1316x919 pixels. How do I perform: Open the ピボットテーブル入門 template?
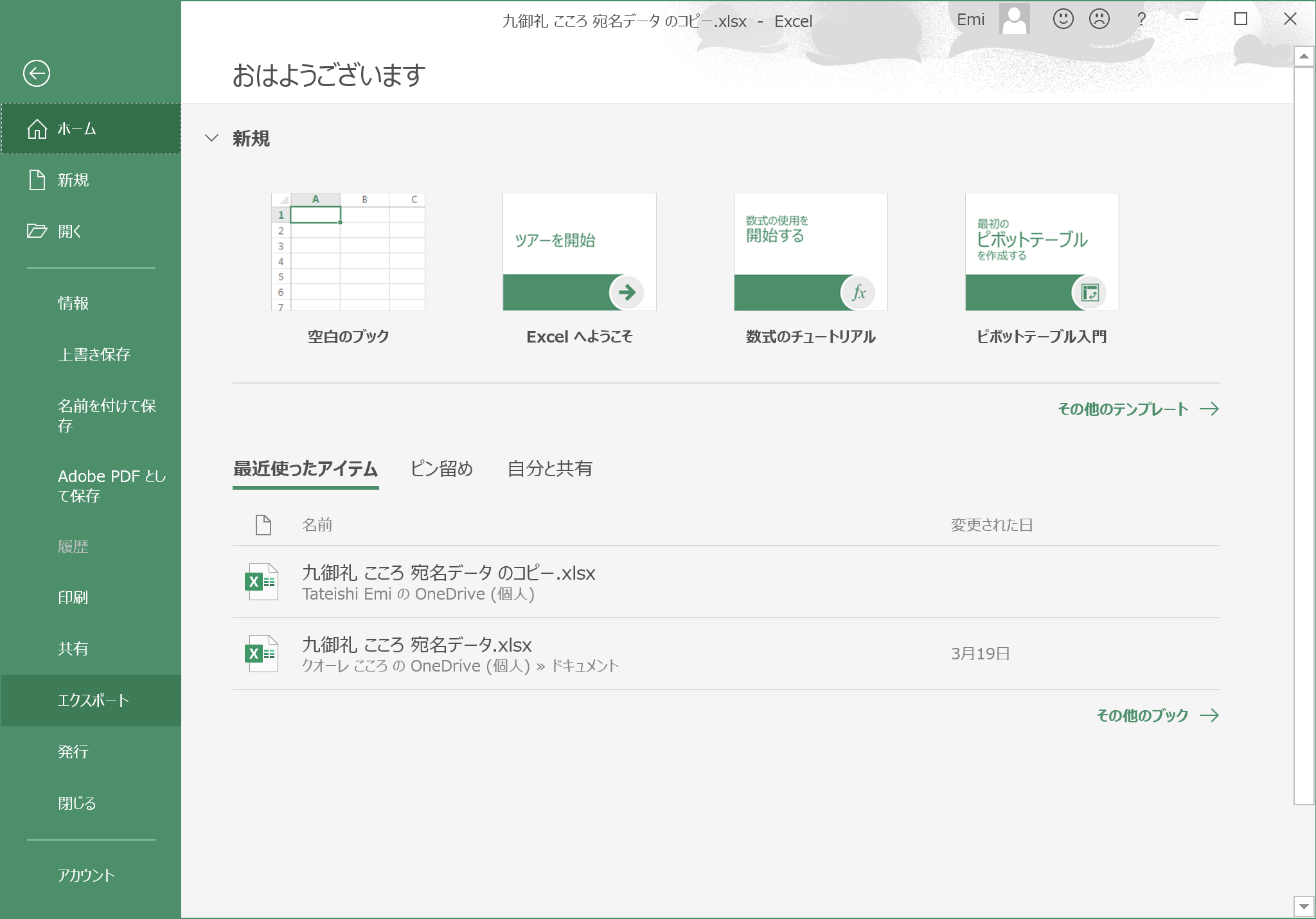(x=1042, y=253)
